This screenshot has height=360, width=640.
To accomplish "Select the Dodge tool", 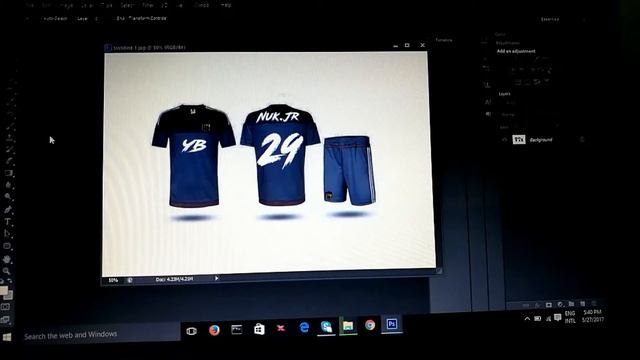I will [x=8, y=197].
